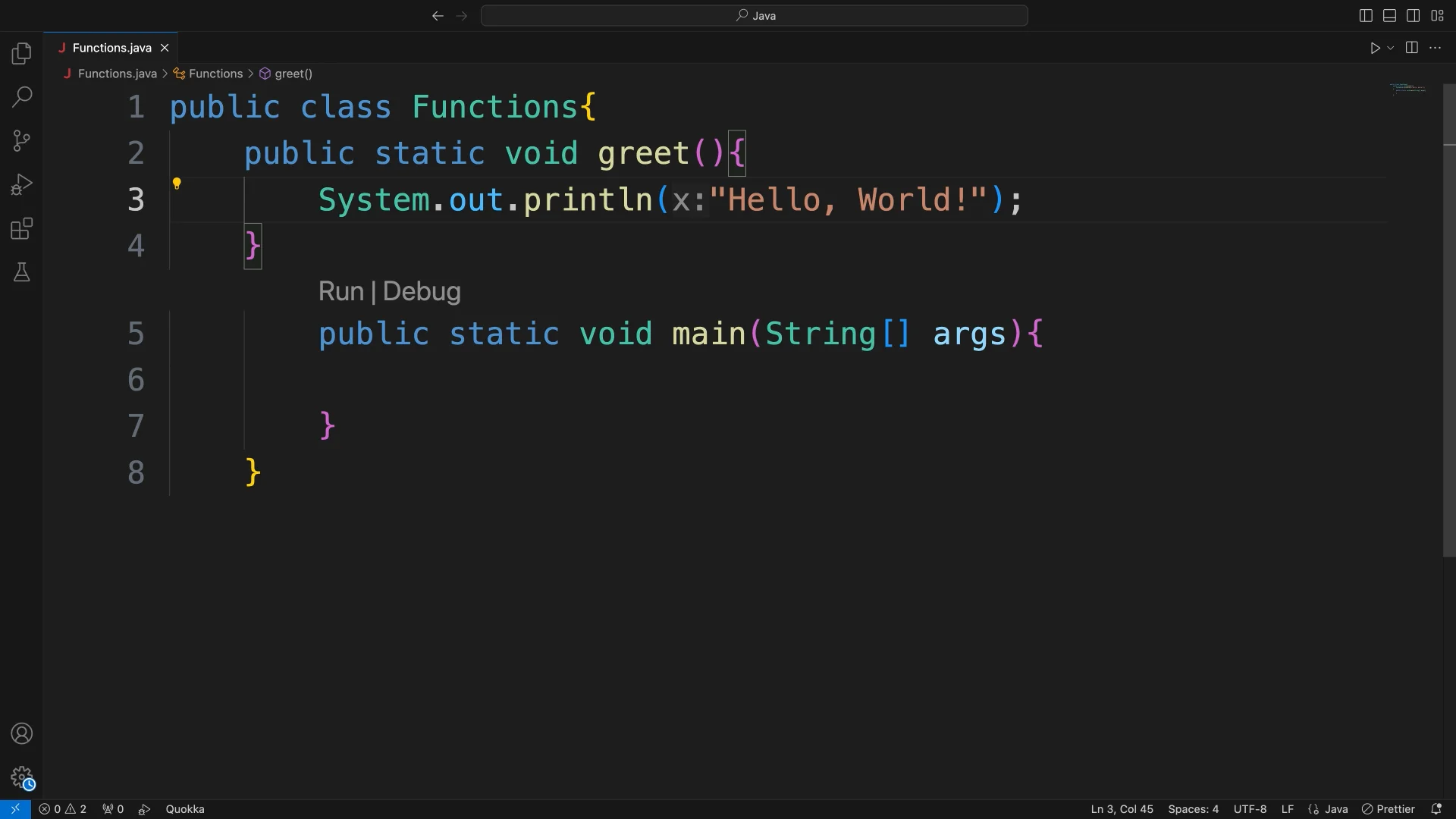Open the Run and Debug view
This screenshot has width=1456, height=819.
[x=22, y=184]
